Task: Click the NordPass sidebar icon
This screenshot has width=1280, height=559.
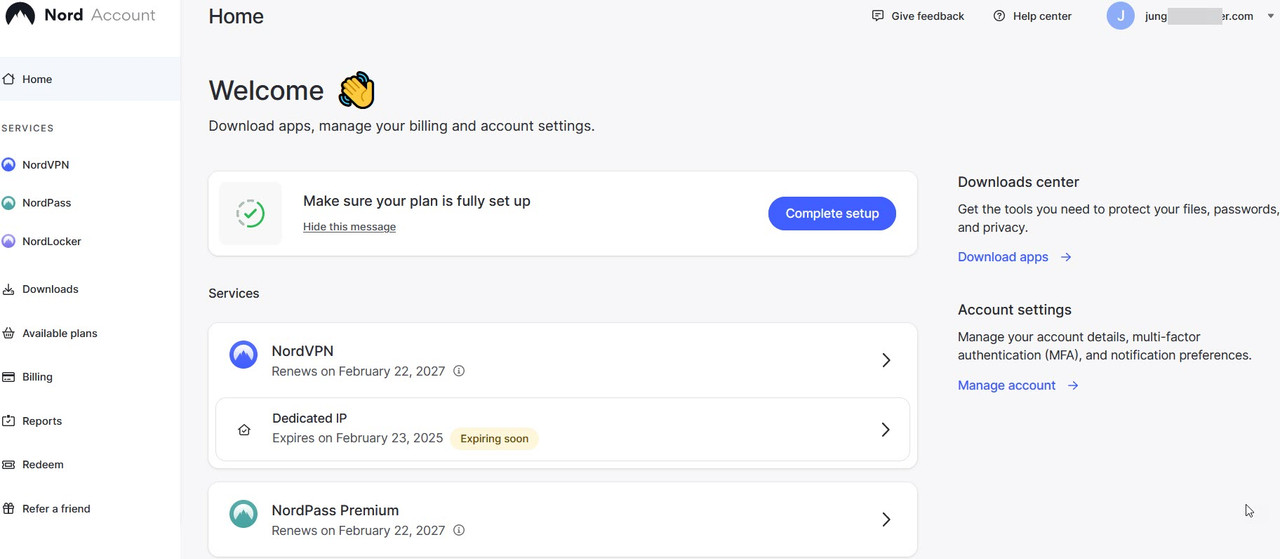Action: click(9, 203)
